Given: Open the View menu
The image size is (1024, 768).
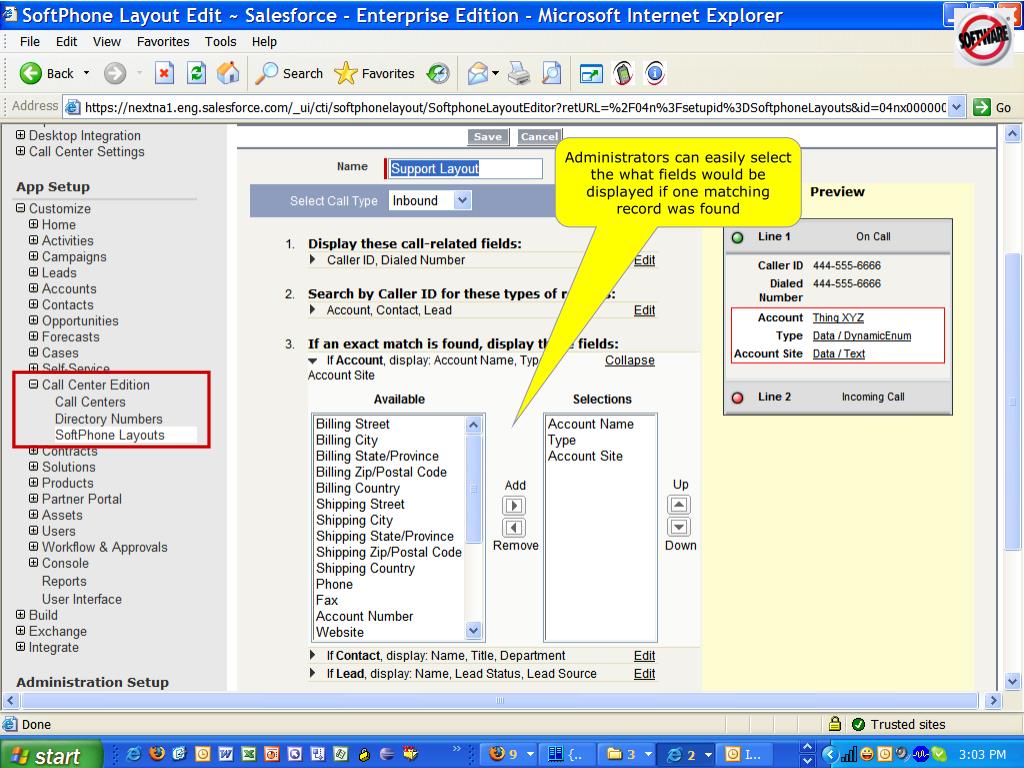Looking at the screenshot, I should pyautogui.click(x=106, y=42).
